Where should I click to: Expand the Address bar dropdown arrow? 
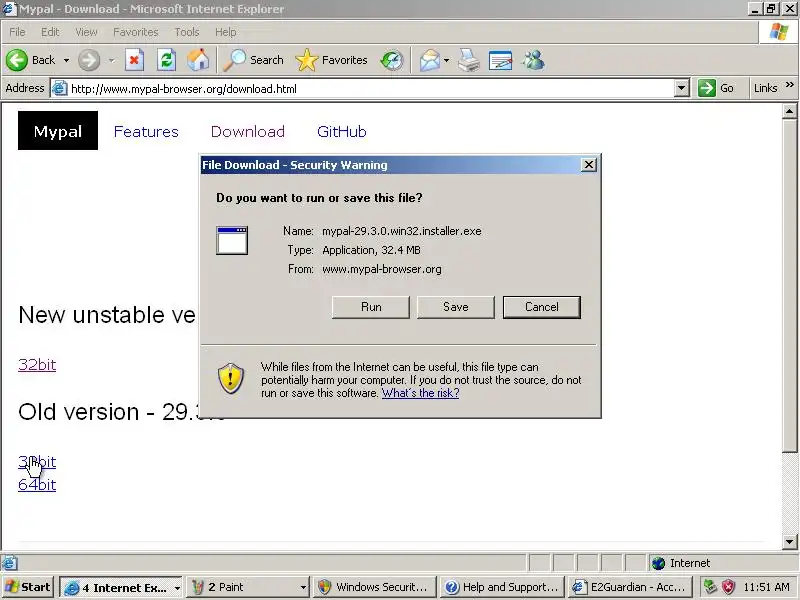[x=681, y=88]
